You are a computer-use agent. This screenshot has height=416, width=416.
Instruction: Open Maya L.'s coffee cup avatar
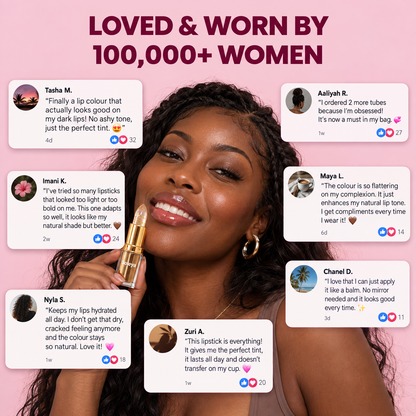click(x=301, y=184)
